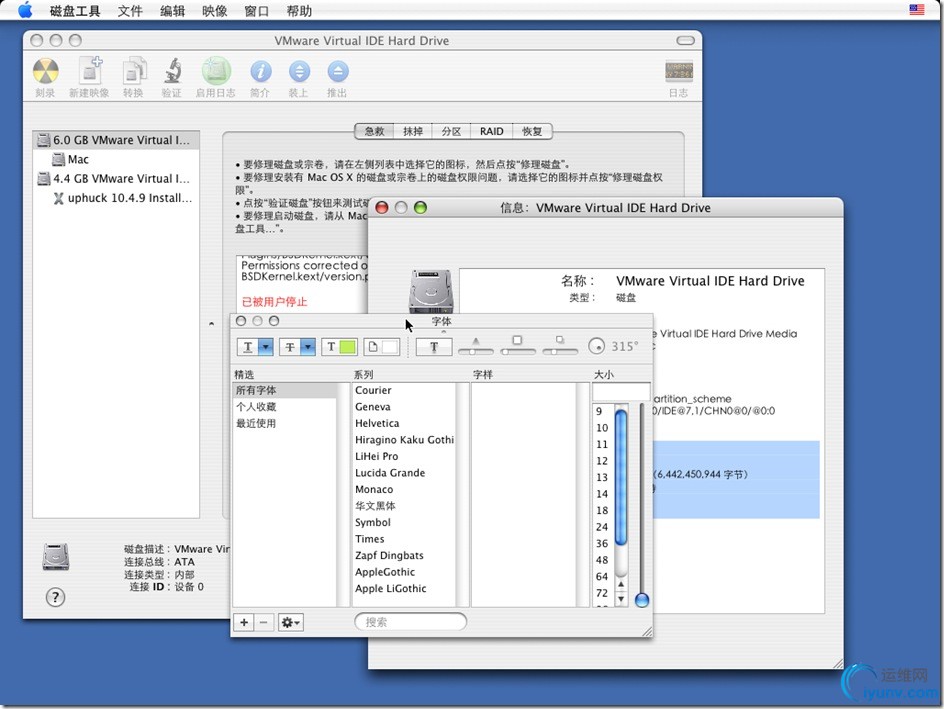Click the vertical font size slider knob
The height and width of the screenshot is (709, 944).
[642, 599]
